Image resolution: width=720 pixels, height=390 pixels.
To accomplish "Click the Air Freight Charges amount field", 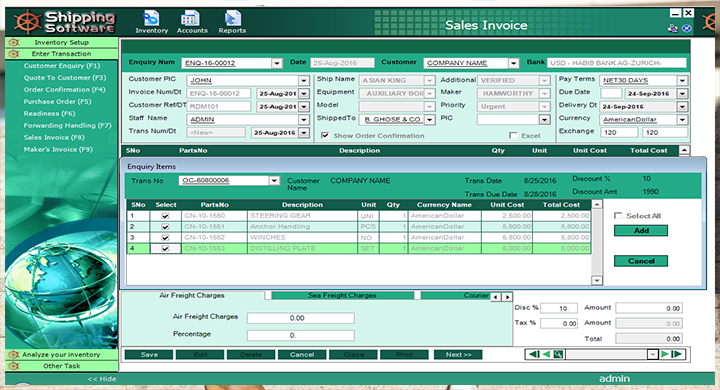I will click(300, 318).
